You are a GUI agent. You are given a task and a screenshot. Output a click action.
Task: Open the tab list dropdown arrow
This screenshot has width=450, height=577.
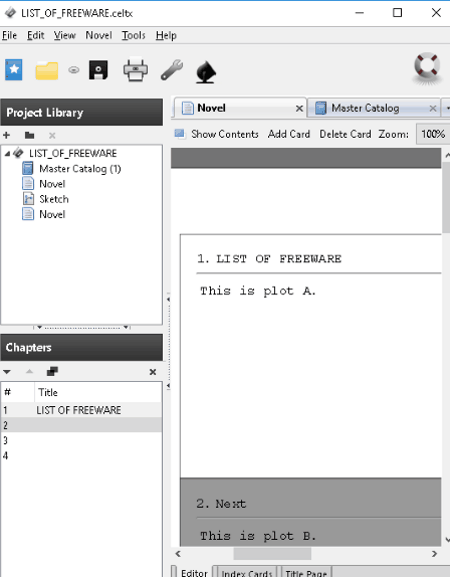[x=447, y=108]
